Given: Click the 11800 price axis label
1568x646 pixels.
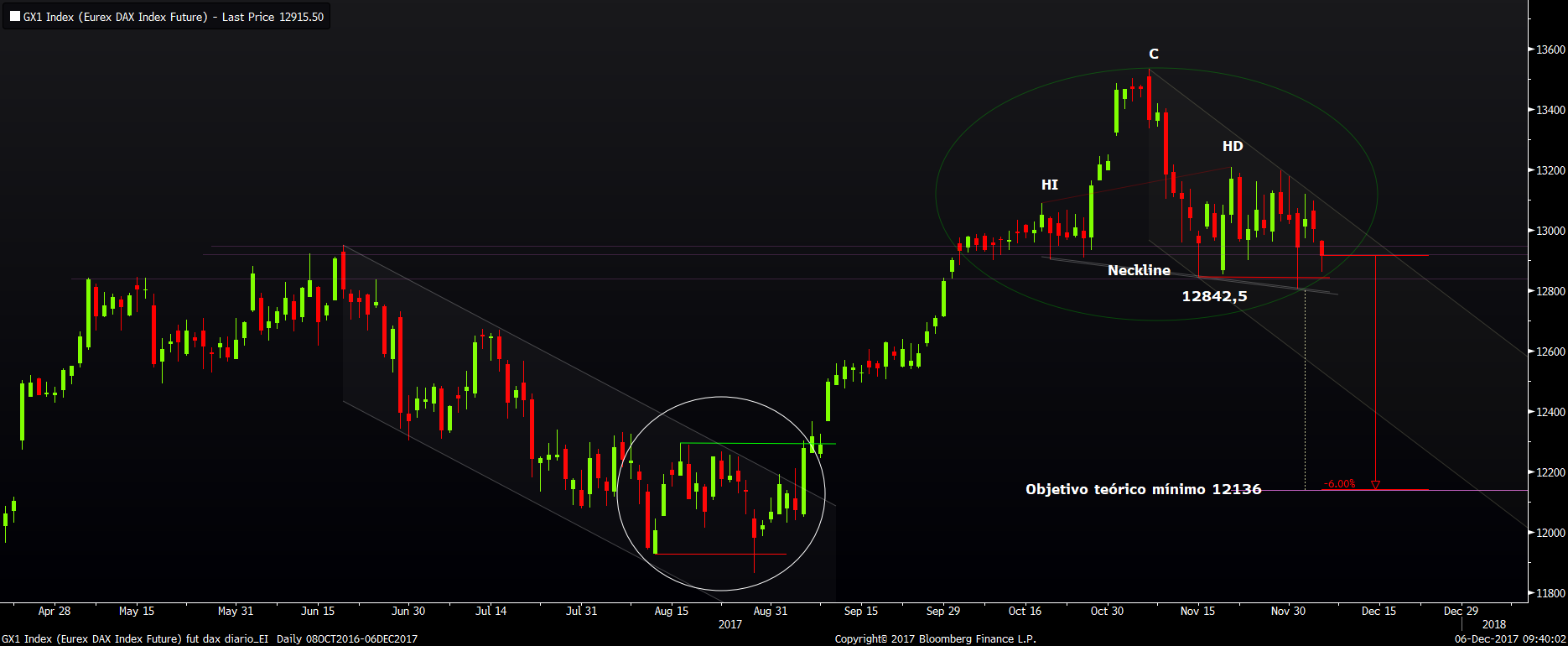Looking at the screenshot, I should click(1550, 593).
